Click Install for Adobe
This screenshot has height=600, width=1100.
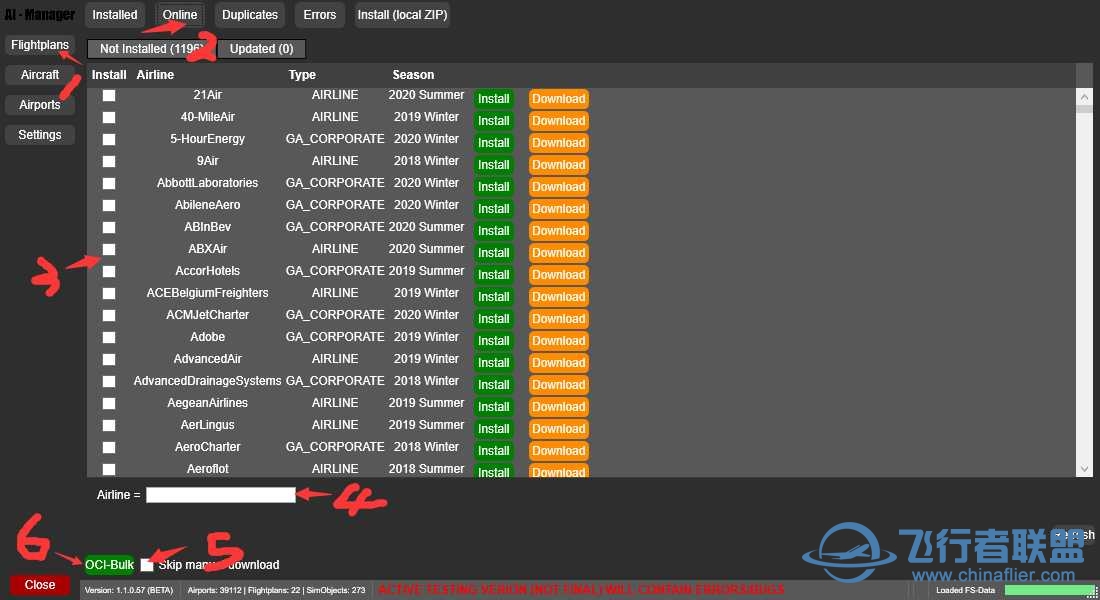494,340
